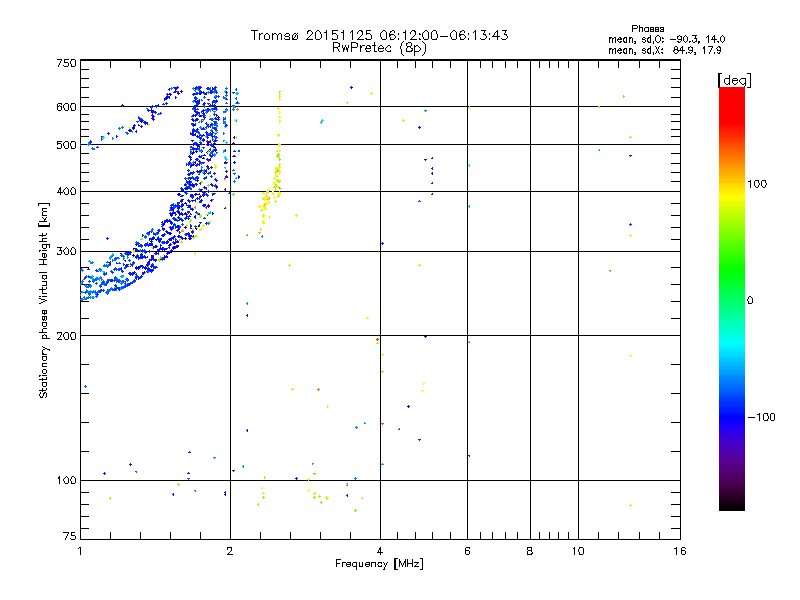Click the y-axis '500' tick label
The image size is (800, 600).
[x=67, y=145]
